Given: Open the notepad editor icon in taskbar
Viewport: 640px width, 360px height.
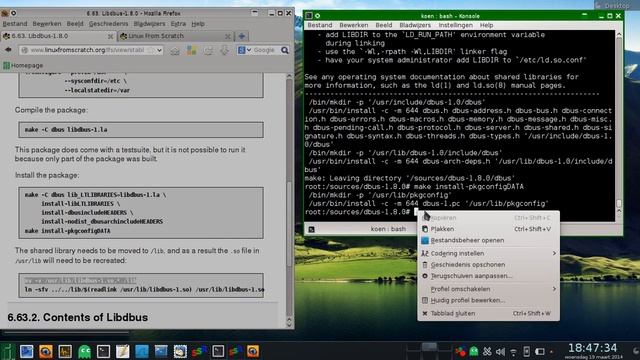Looking at the screenshot, I should point(122,351).
